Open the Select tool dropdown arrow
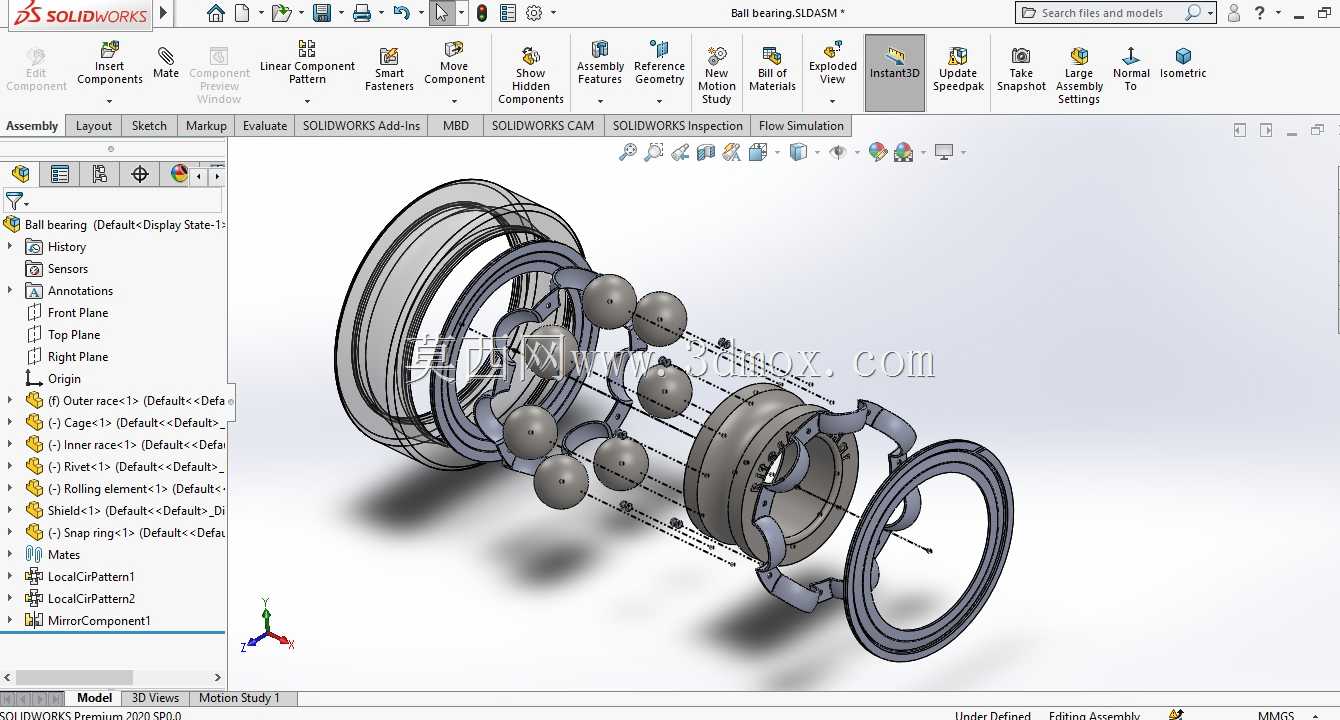This screenshot has height=720, width=1340. click(461, 13)
